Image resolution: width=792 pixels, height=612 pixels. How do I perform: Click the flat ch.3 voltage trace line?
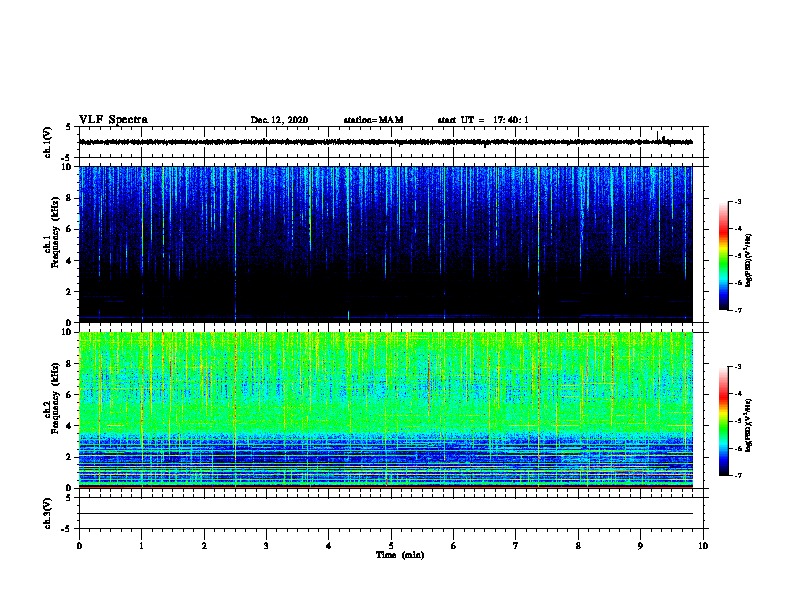[386, 514]
